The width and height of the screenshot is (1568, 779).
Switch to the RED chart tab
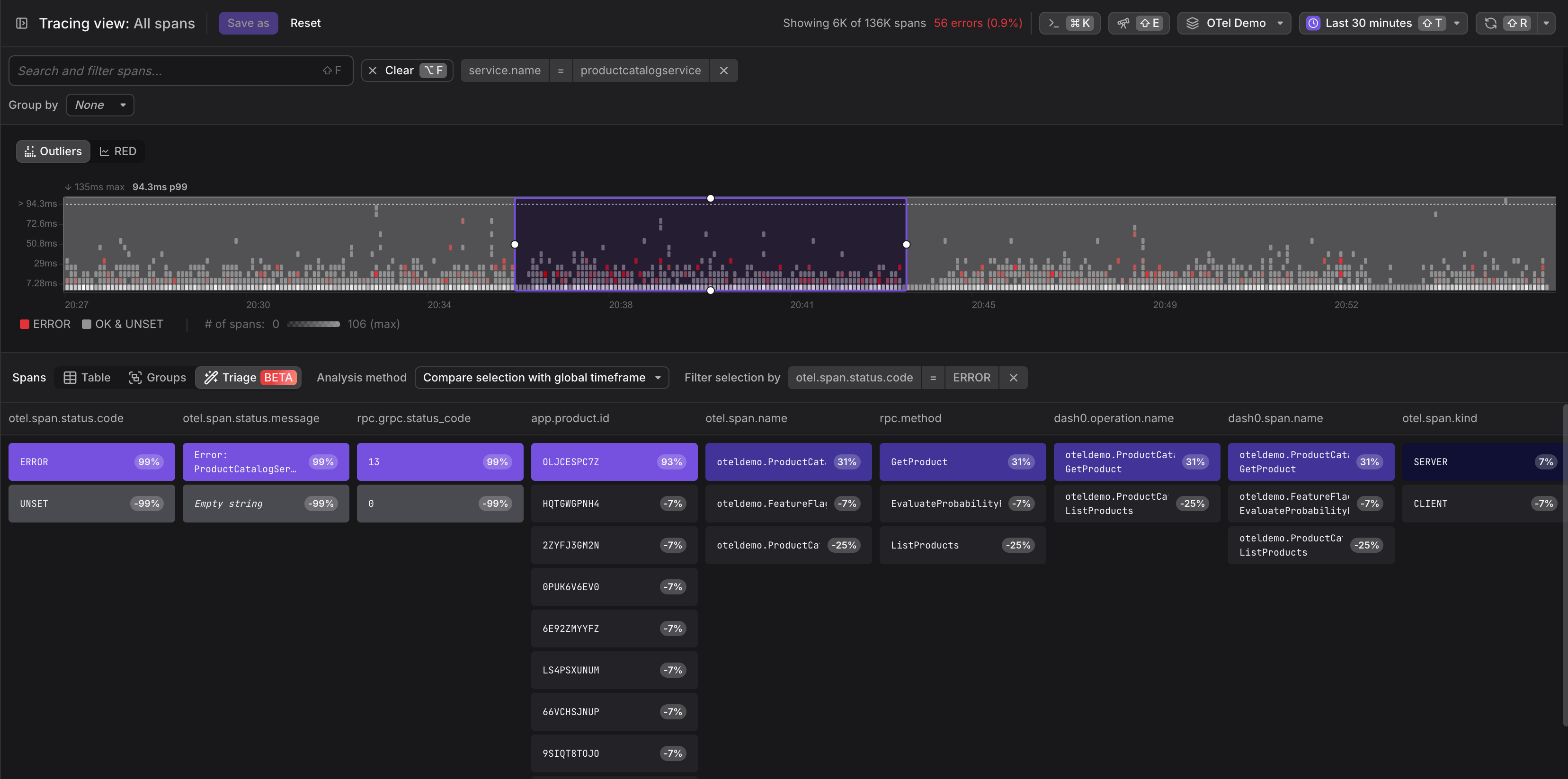pos(118,151)
